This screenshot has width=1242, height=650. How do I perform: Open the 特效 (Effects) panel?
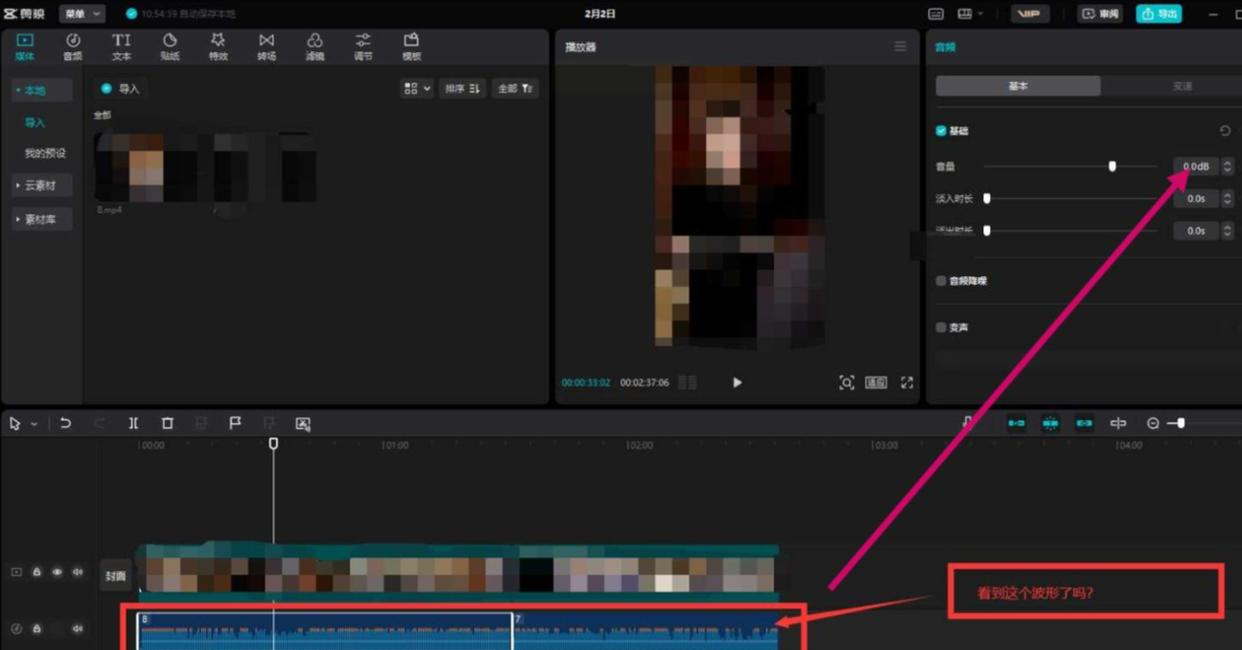(x=218, y=46)
